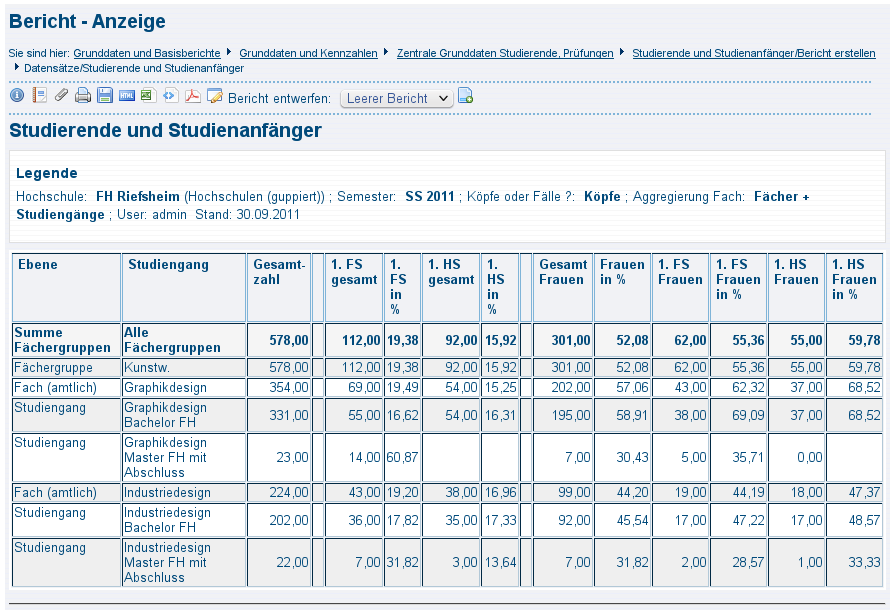Click the value 60,87 in 1. FS in %
Viewport: 891px width, 610px height.
coord(402,457)
